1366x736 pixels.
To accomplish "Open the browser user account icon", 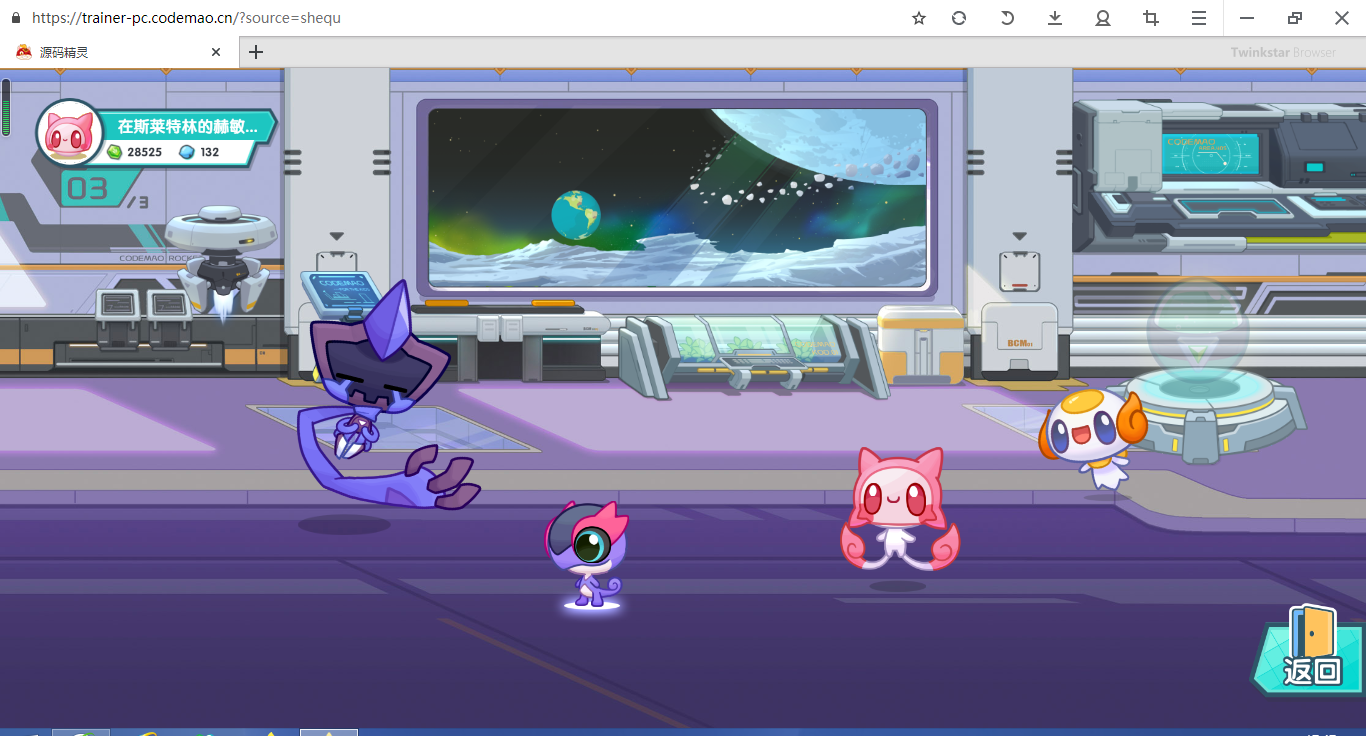I will tap(1103, 18).
